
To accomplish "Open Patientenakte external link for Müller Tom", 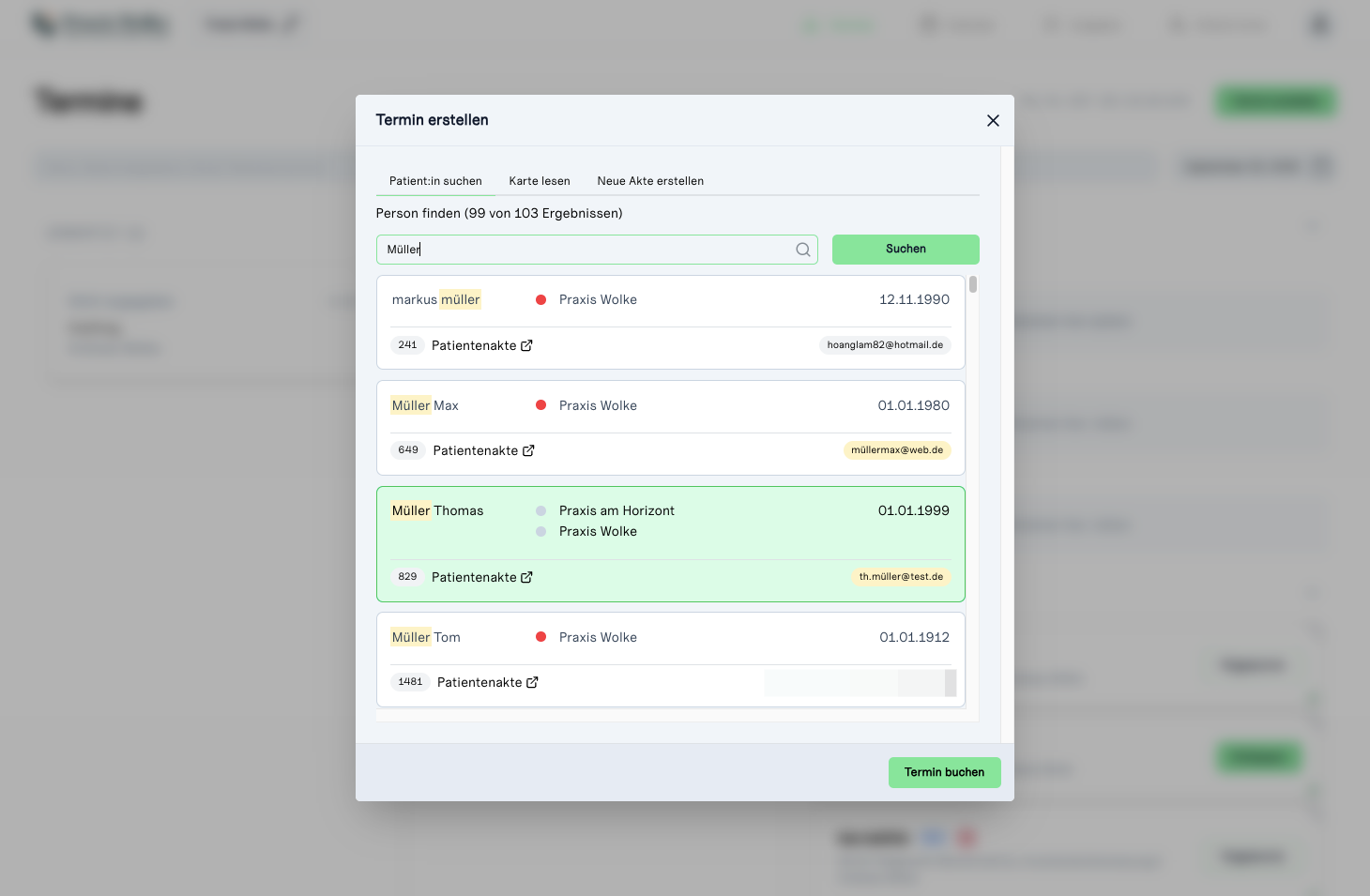I will point(532,682).
